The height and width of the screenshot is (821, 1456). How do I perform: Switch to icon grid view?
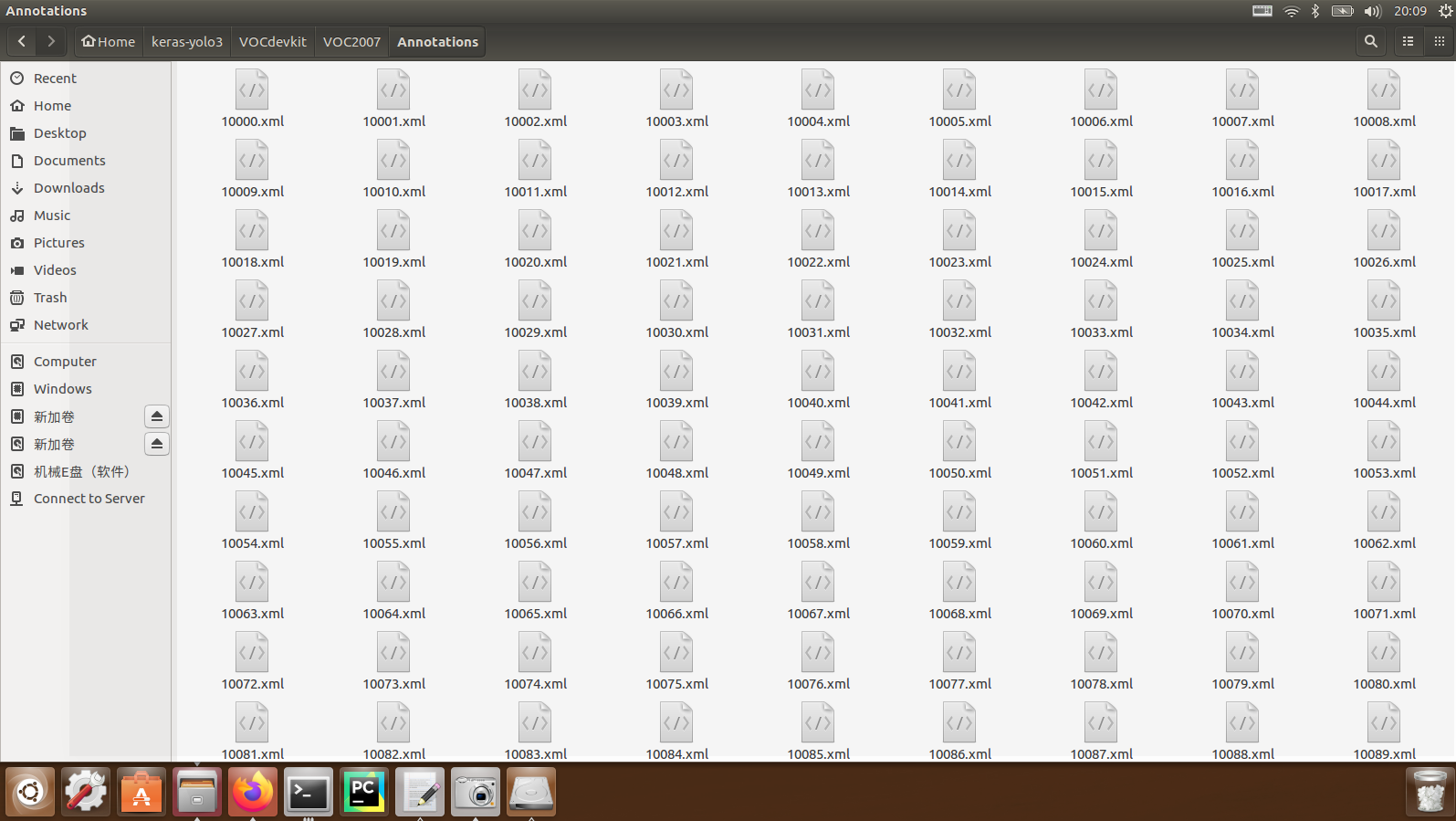coord(1440,41)
